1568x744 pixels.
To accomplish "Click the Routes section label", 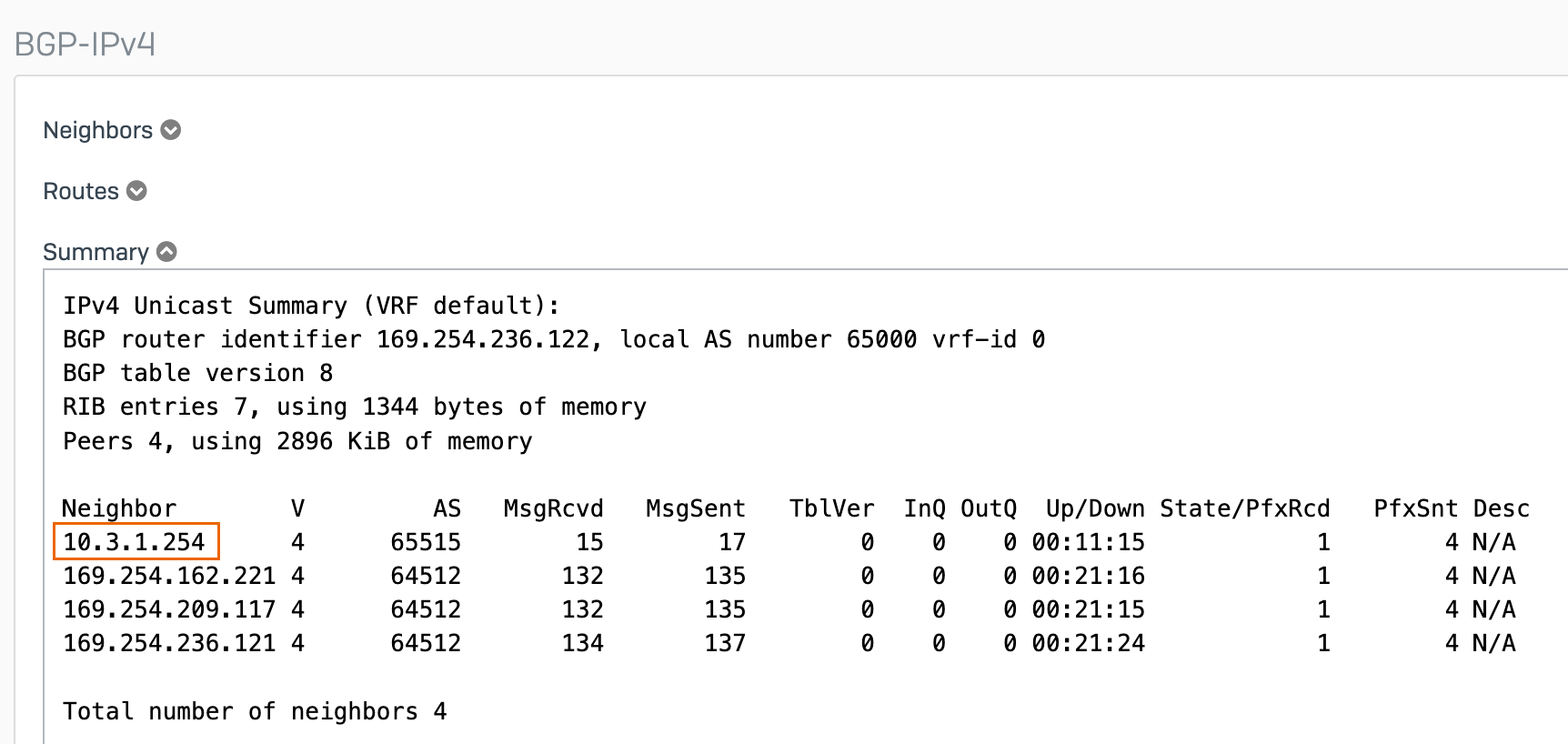I will pos(81,191).
